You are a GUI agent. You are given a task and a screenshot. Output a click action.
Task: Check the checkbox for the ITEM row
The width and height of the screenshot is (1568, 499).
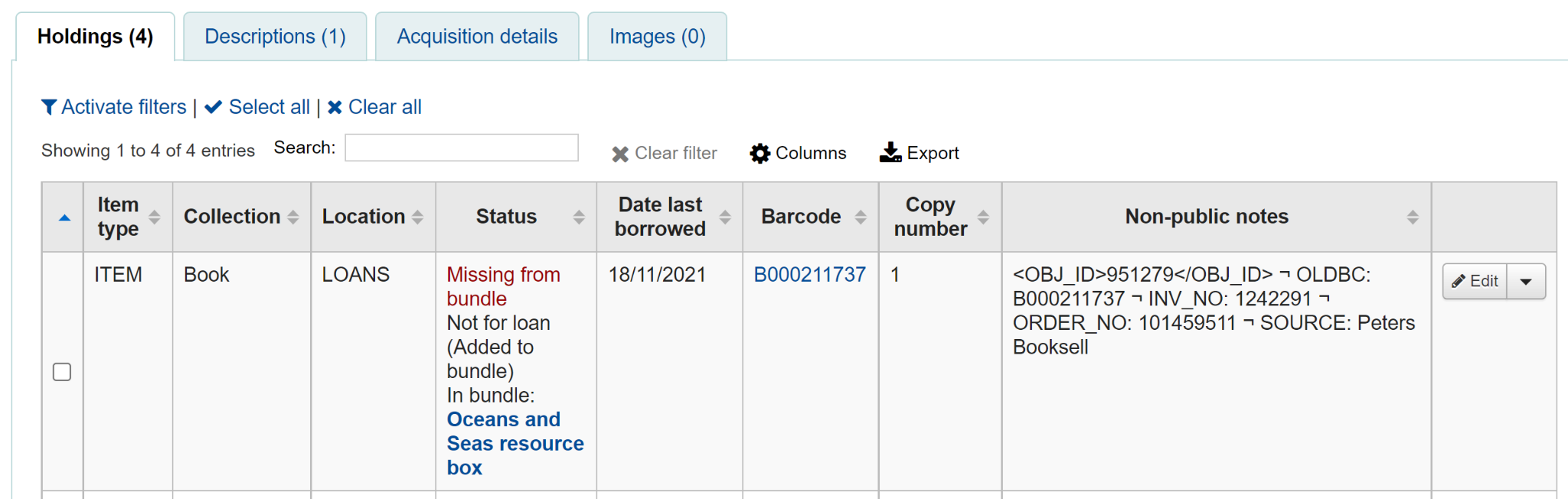pyautogui.click(x=62, y=372)
